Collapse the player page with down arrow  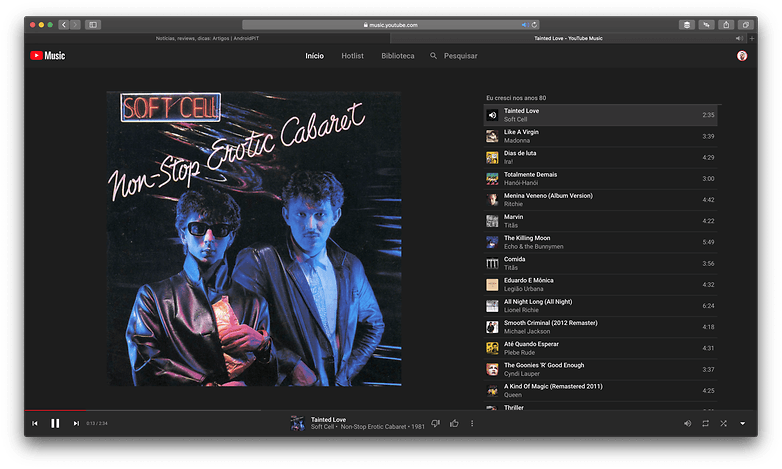(x=742, y=423)
